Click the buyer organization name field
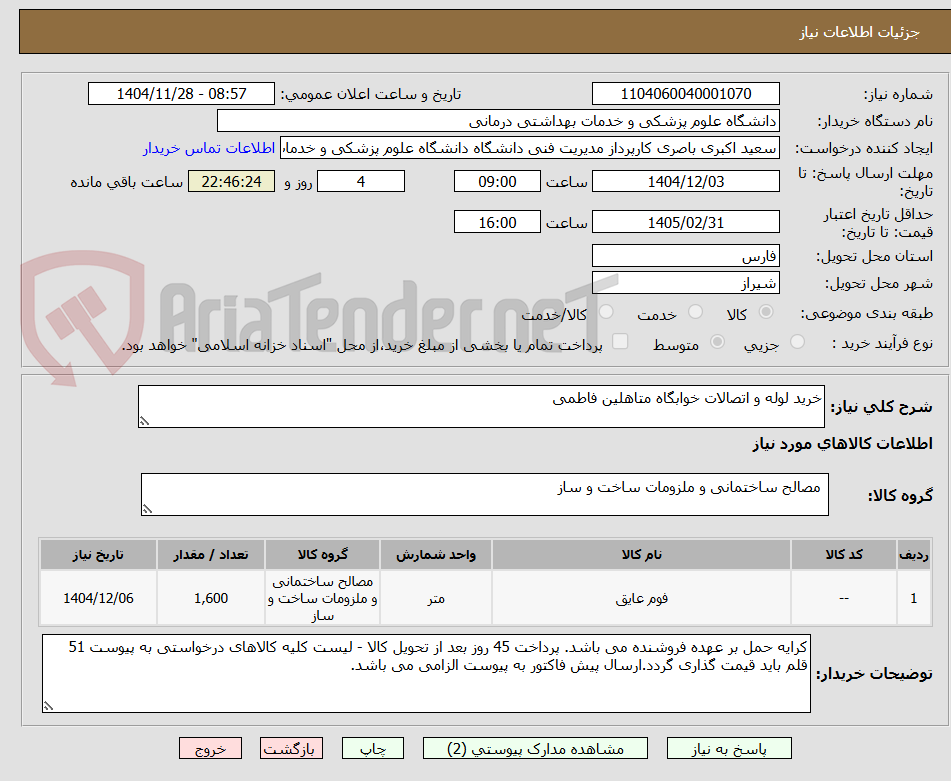This screenshot has height=781, width=951. (498, 121)
